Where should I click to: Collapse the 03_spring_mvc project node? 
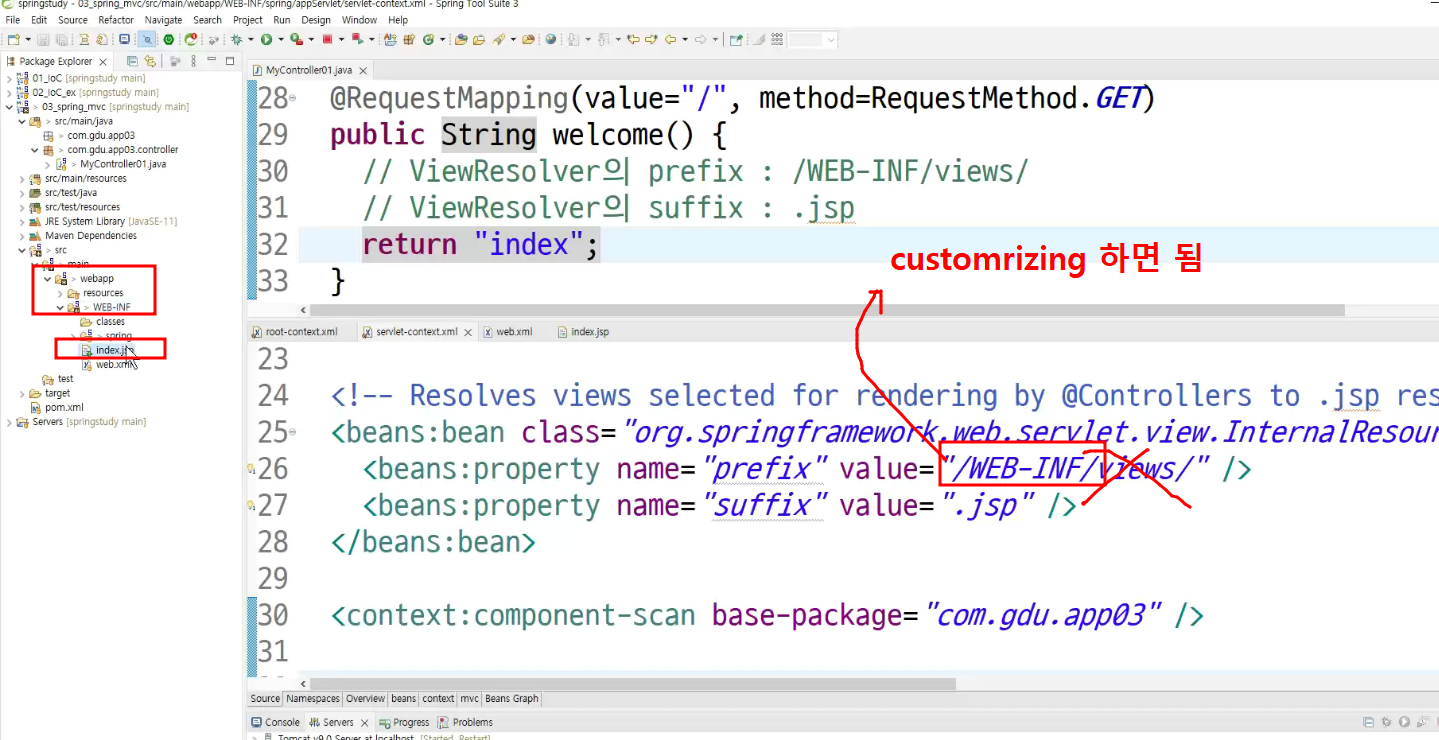9,107
